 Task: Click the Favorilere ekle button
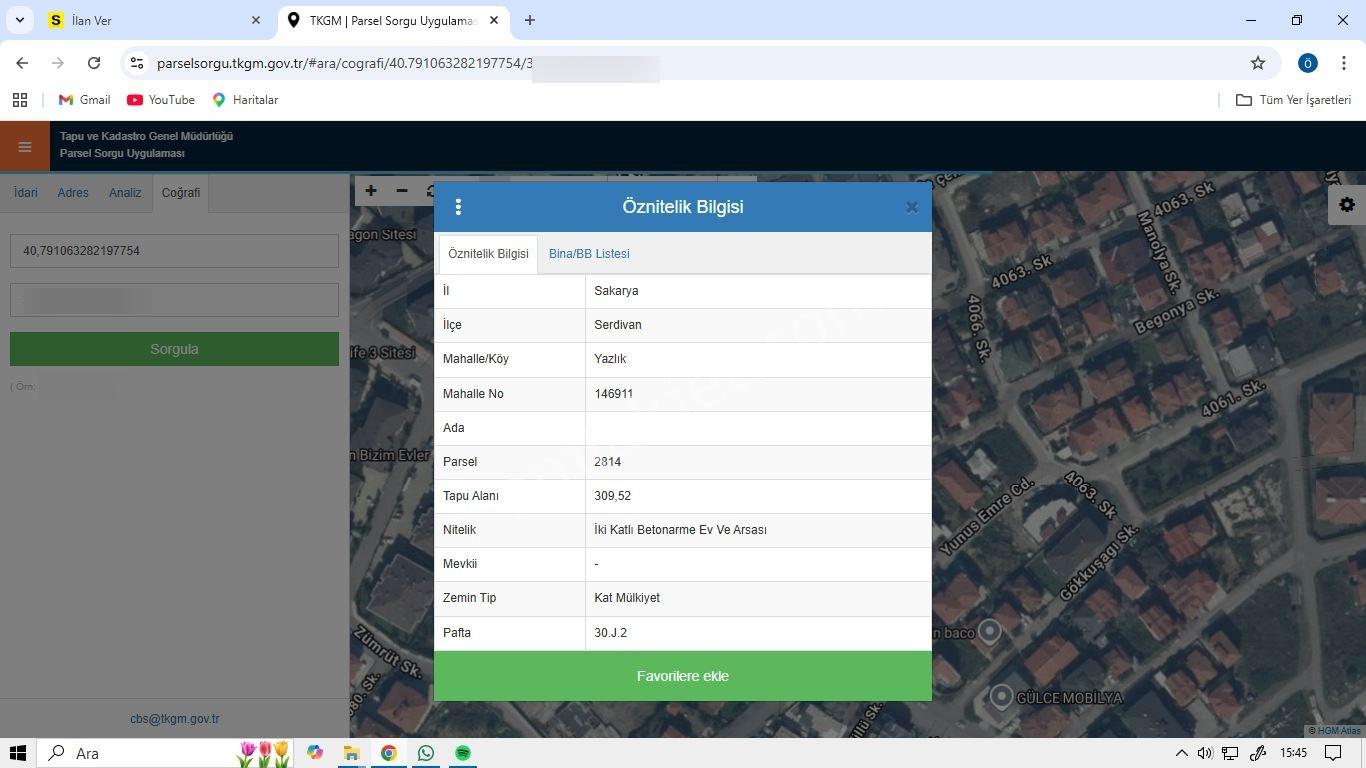683,676
